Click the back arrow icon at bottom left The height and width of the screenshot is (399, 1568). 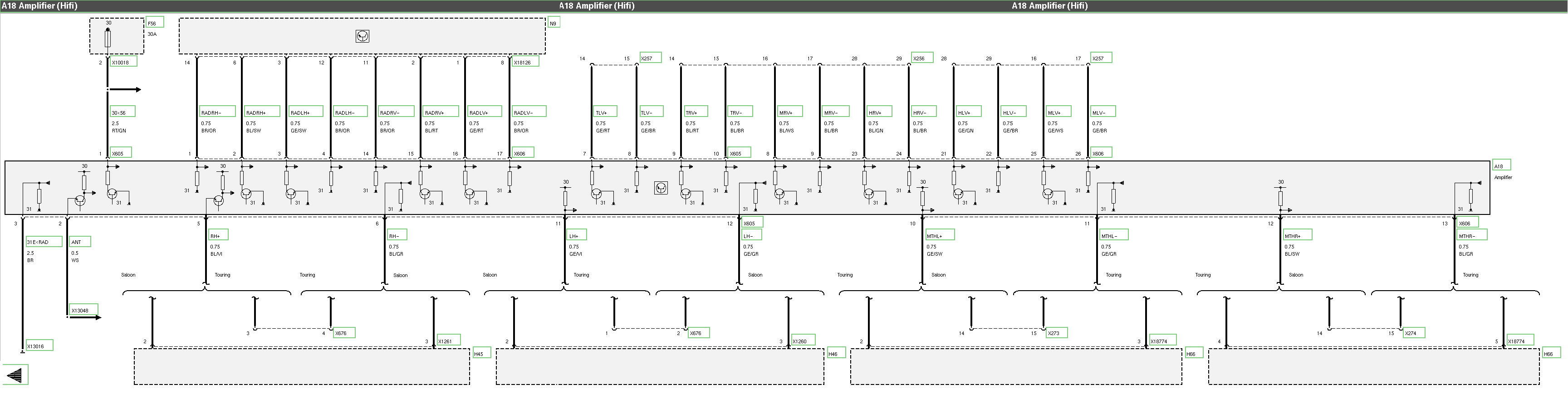tap(15, 375)
